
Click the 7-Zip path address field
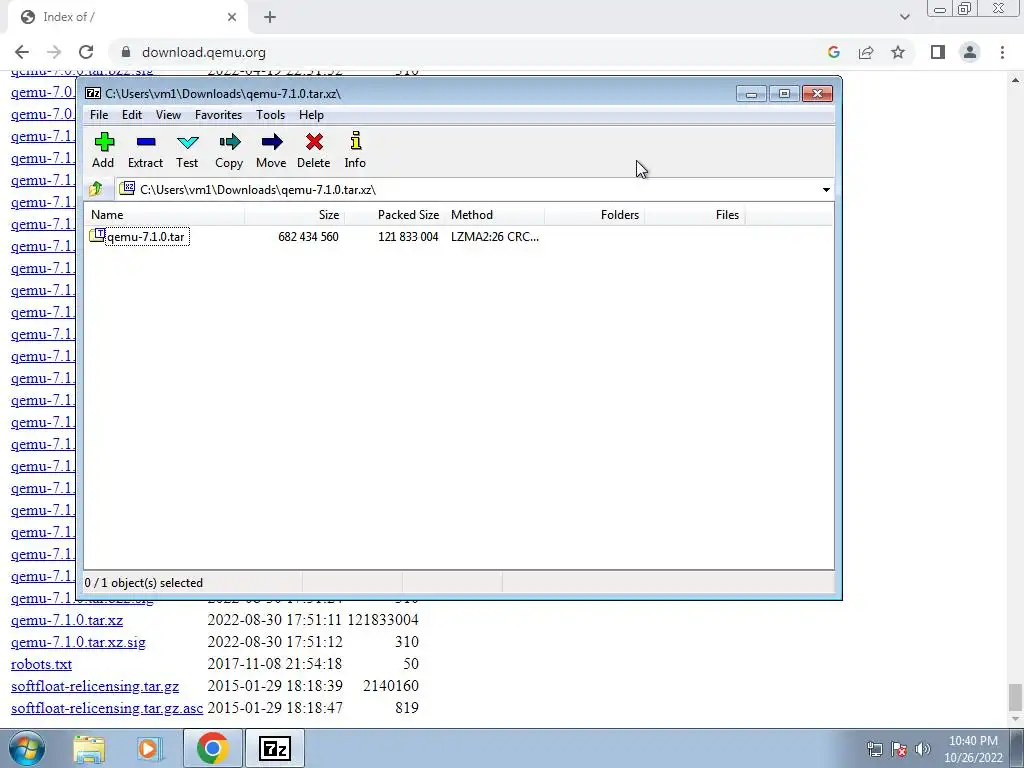point(475,189)
